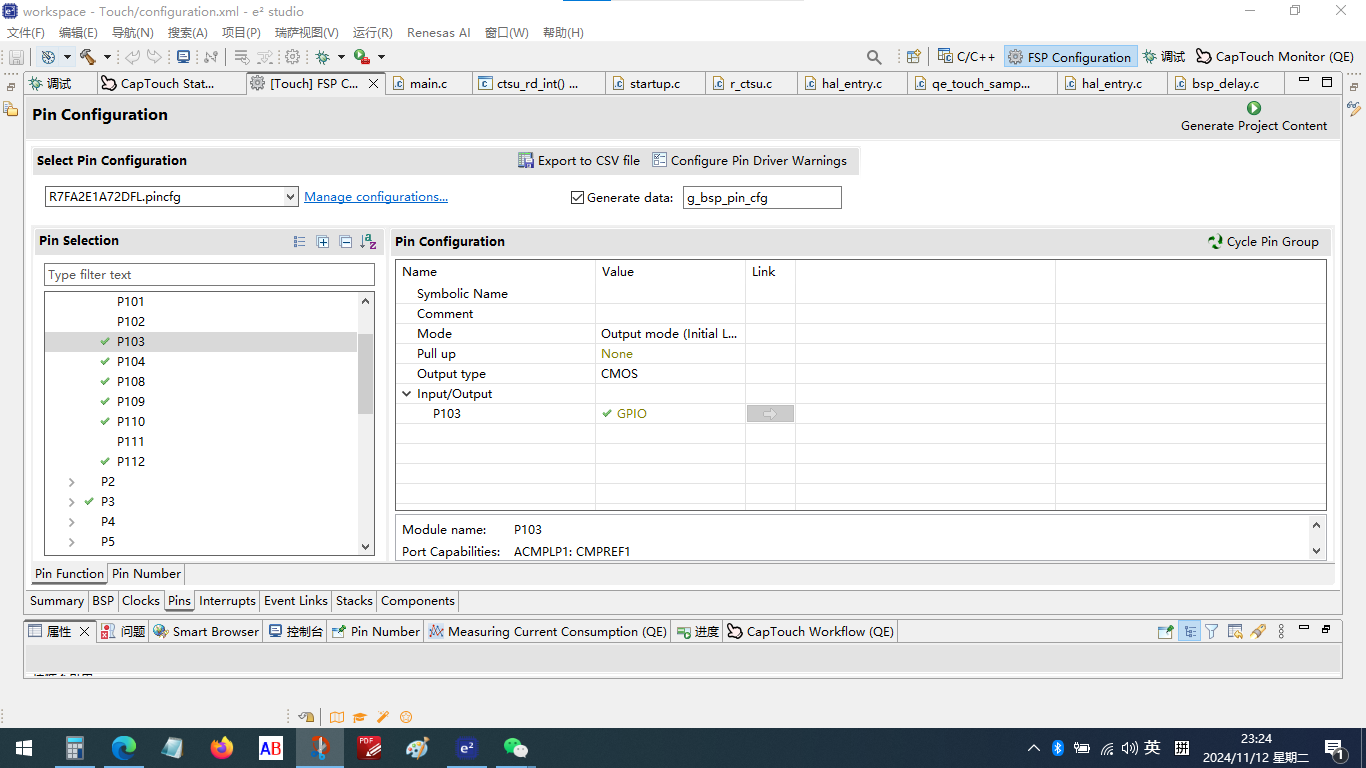This screenshot has width=1366, height=768.
Task: Click the run with red toolbox icon
Action: point(362,57)
